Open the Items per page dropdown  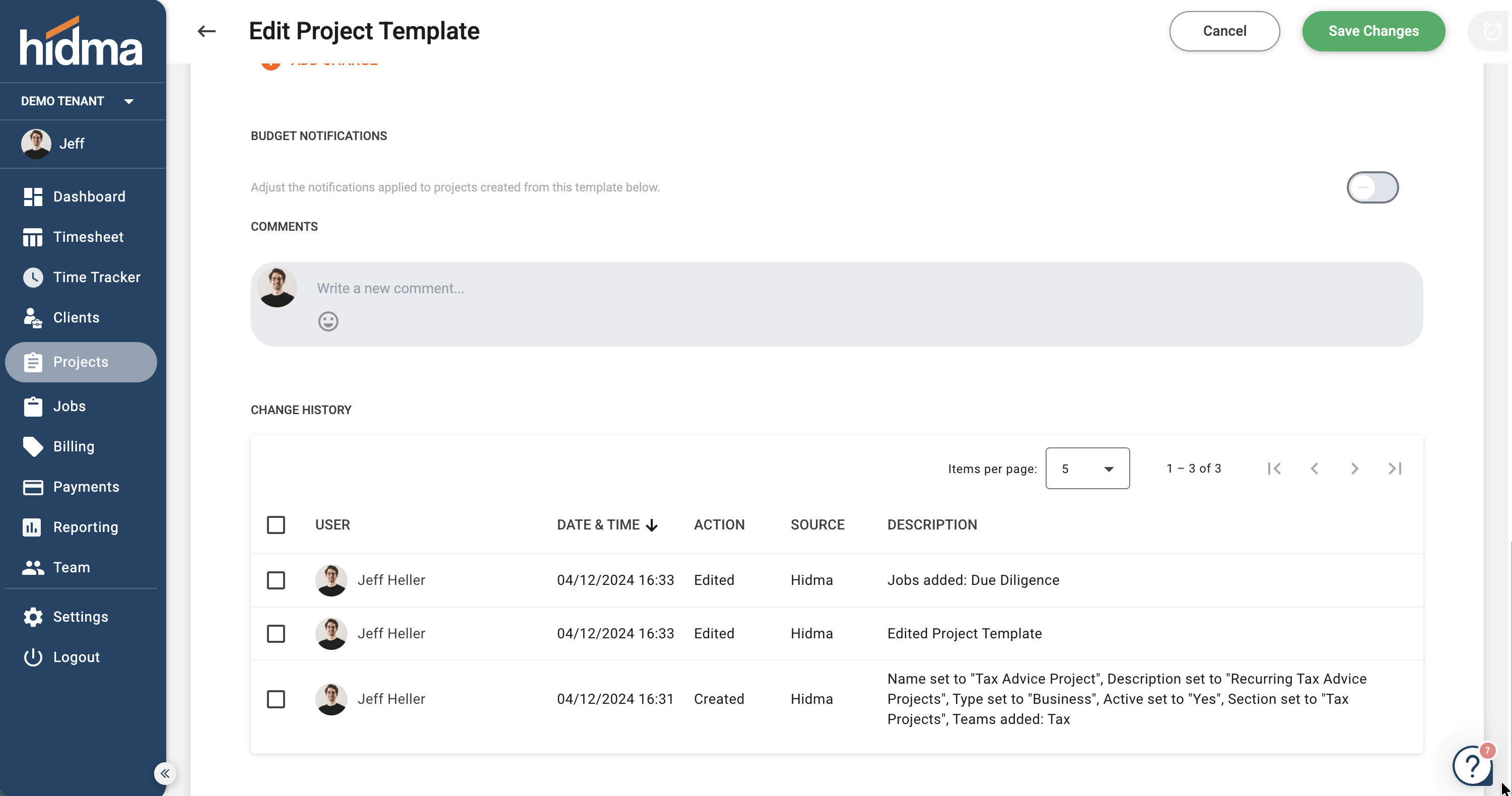[x=1087, y=469]
